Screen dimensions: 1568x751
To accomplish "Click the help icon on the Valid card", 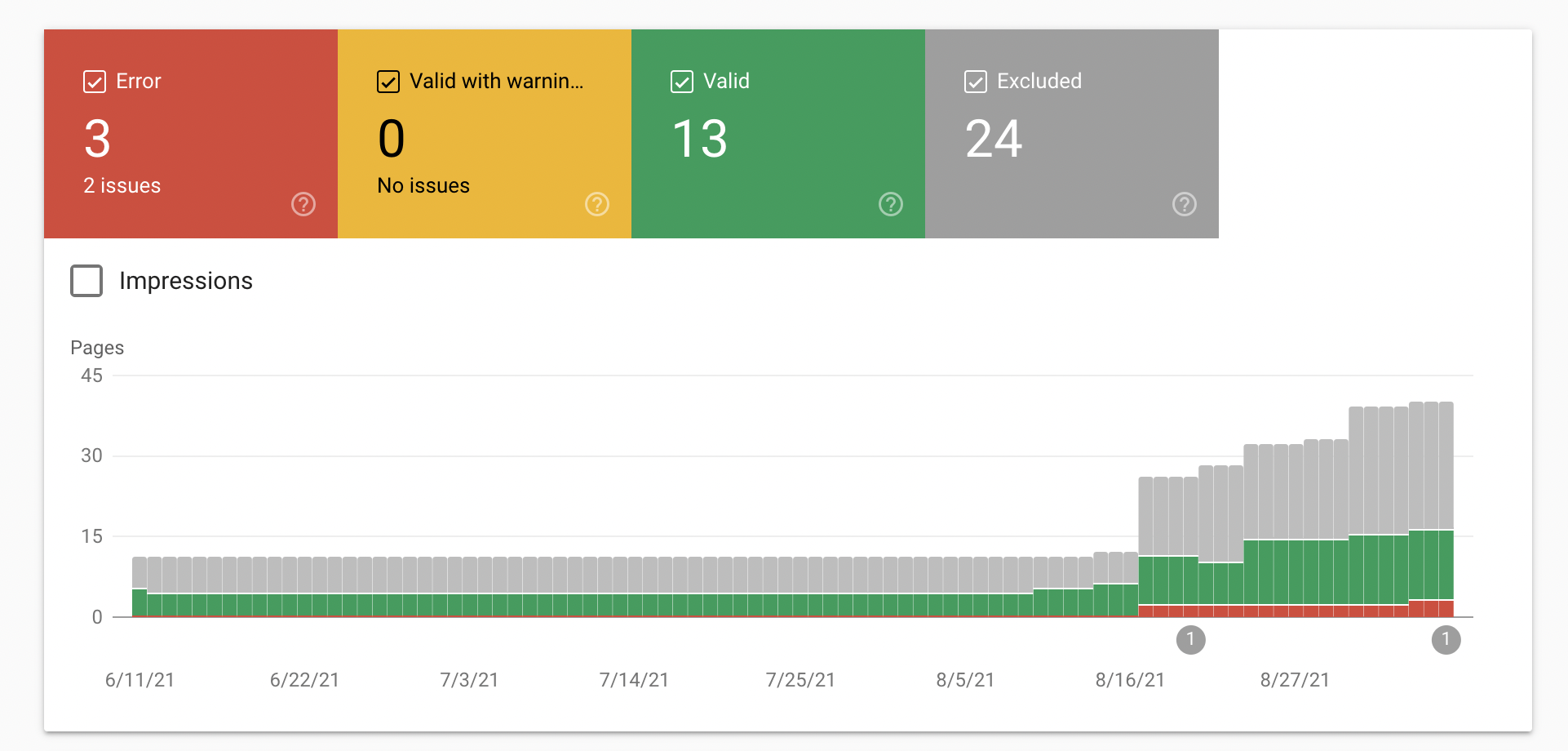I will (891, 204).
